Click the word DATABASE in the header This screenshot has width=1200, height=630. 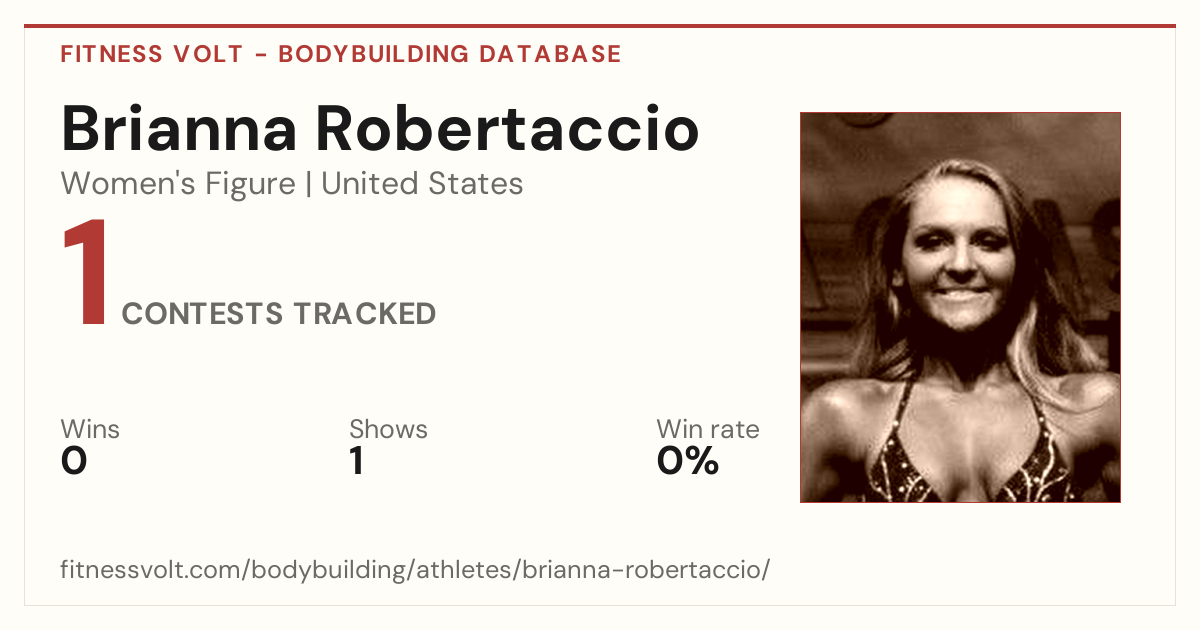tap(550, 54)
